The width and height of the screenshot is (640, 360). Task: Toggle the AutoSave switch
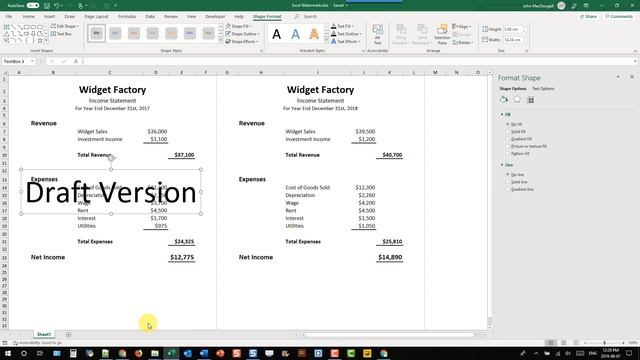(x=33, y=6)
